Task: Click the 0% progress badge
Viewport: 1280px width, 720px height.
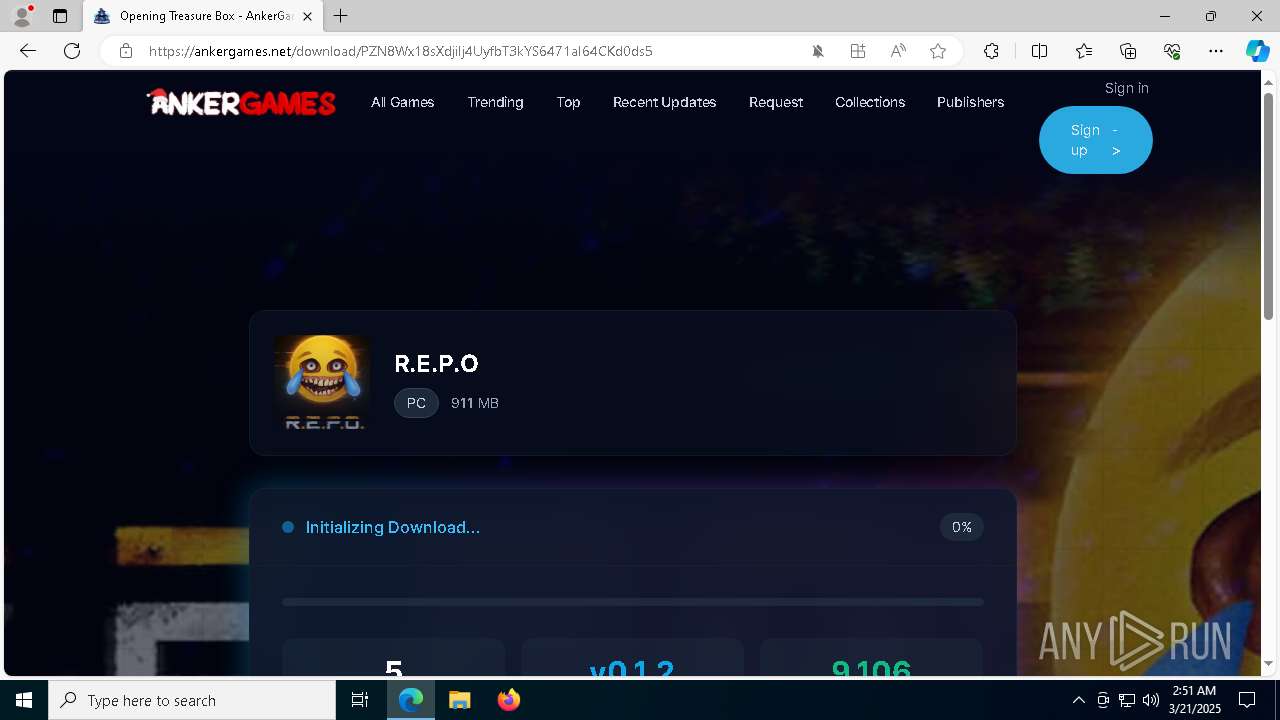Action: pyautogui.click(x=961, y=527)
